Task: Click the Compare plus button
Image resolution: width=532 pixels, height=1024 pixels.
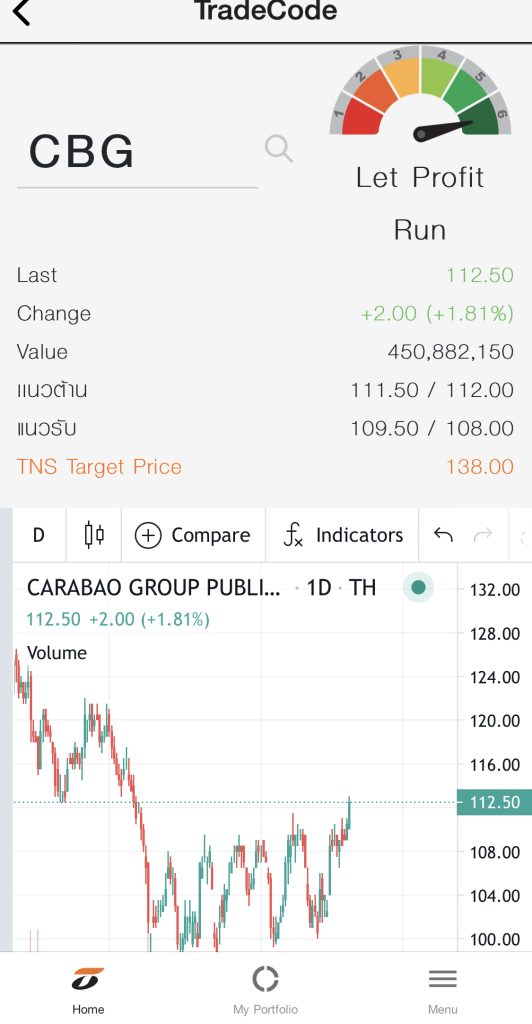Action: click(193, 536)
